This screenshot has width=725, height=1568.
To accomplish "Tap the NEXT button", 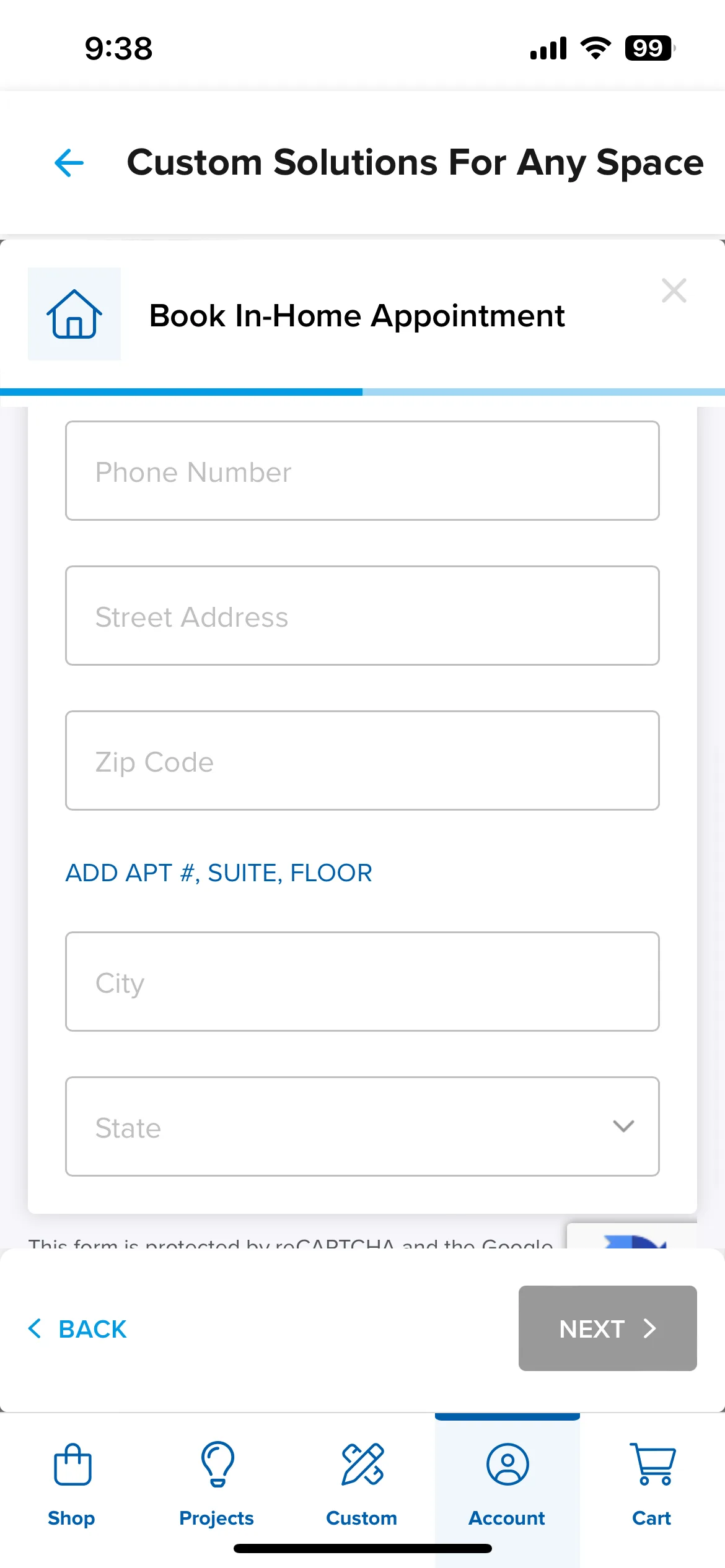I will point(608,1328).
